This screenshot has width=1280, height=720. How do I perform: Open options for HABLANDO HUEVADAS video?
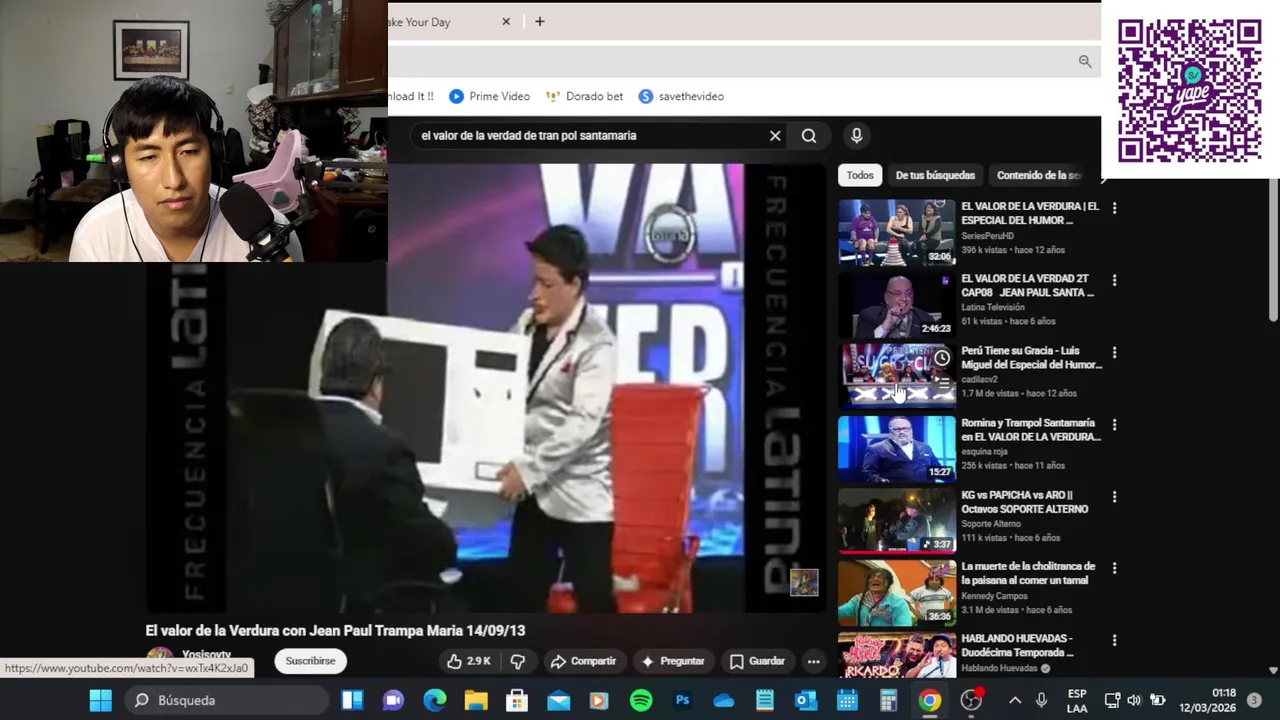pyautogui.click(x=1114, y=640)
